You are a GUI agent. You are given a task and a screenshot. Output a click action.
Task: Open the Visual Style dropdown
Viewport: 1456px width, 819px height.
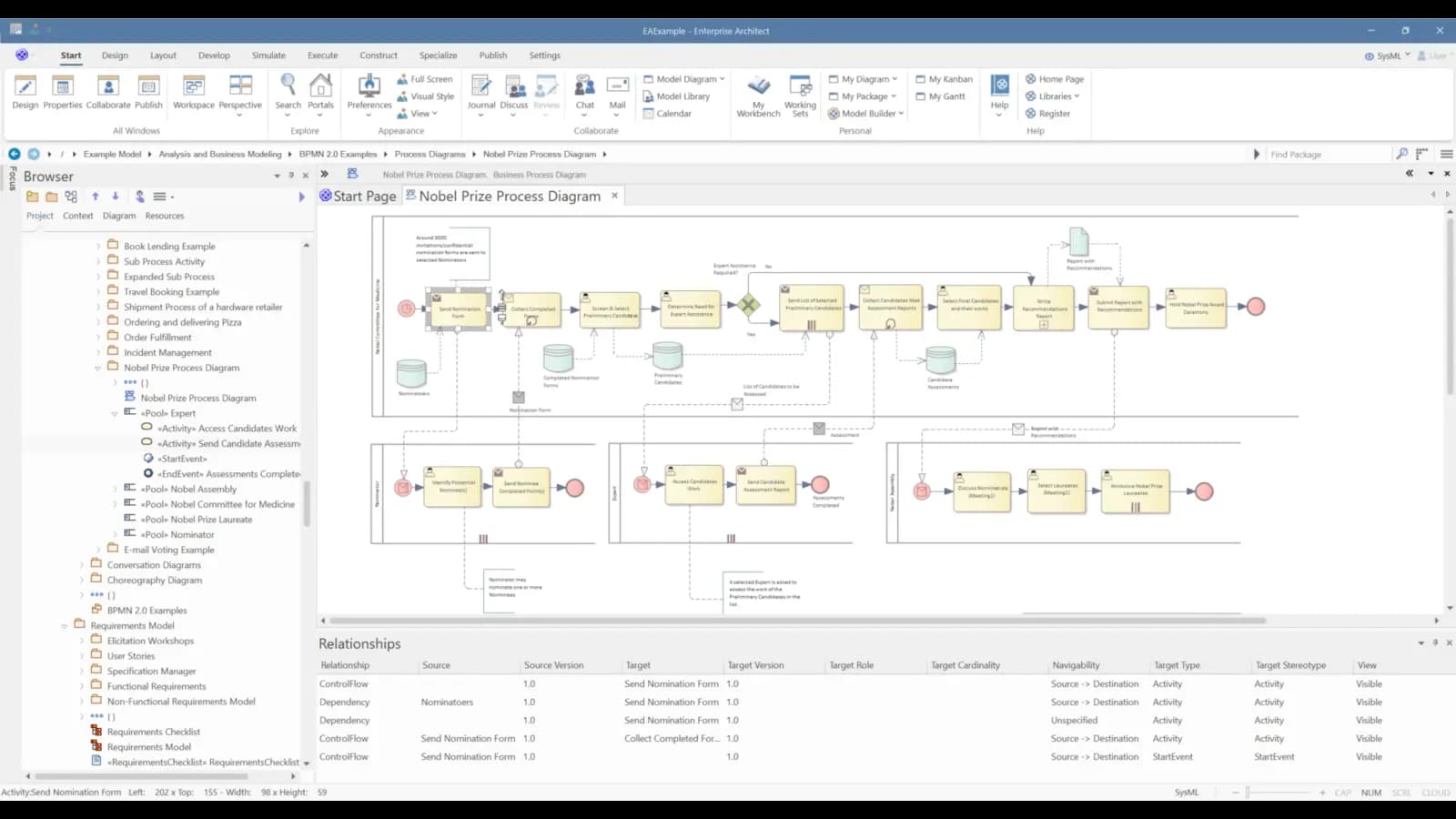coord(425,96)
